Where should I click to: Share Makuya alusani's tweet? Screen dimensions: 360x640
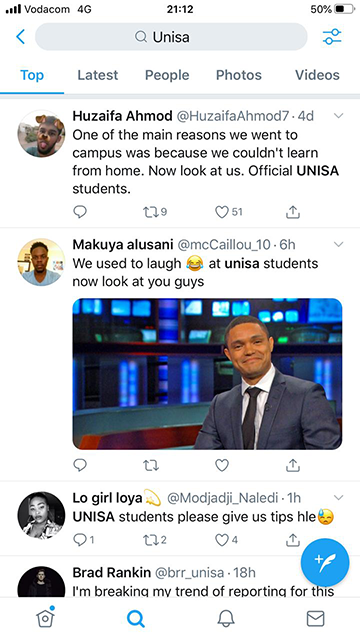pos(293,465)
